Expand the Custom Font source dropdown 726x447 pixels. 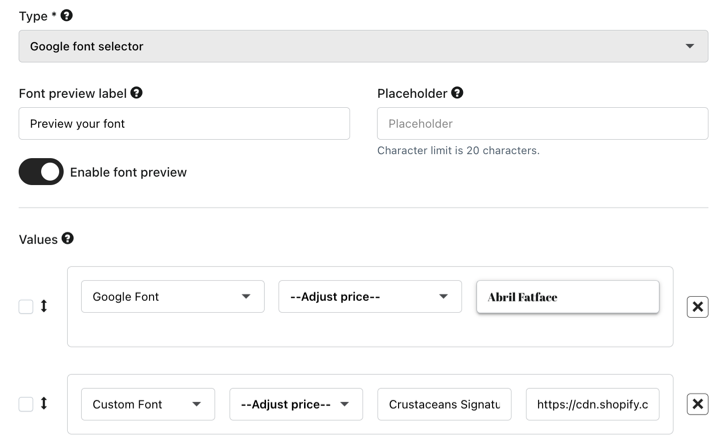coord(148,404)
